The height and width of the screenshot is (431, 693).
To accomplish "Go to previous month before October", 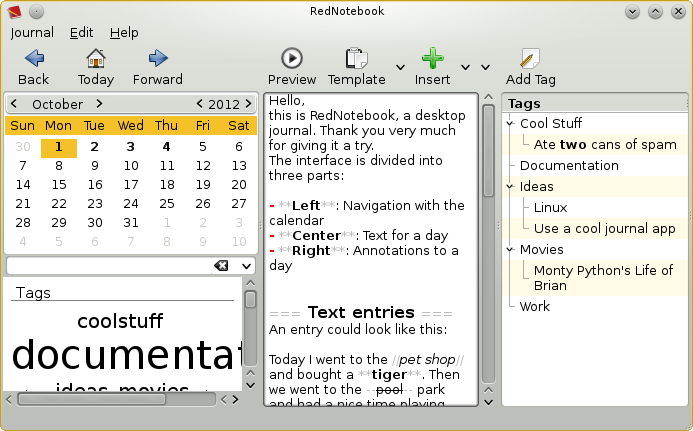I will click(14, 104).
